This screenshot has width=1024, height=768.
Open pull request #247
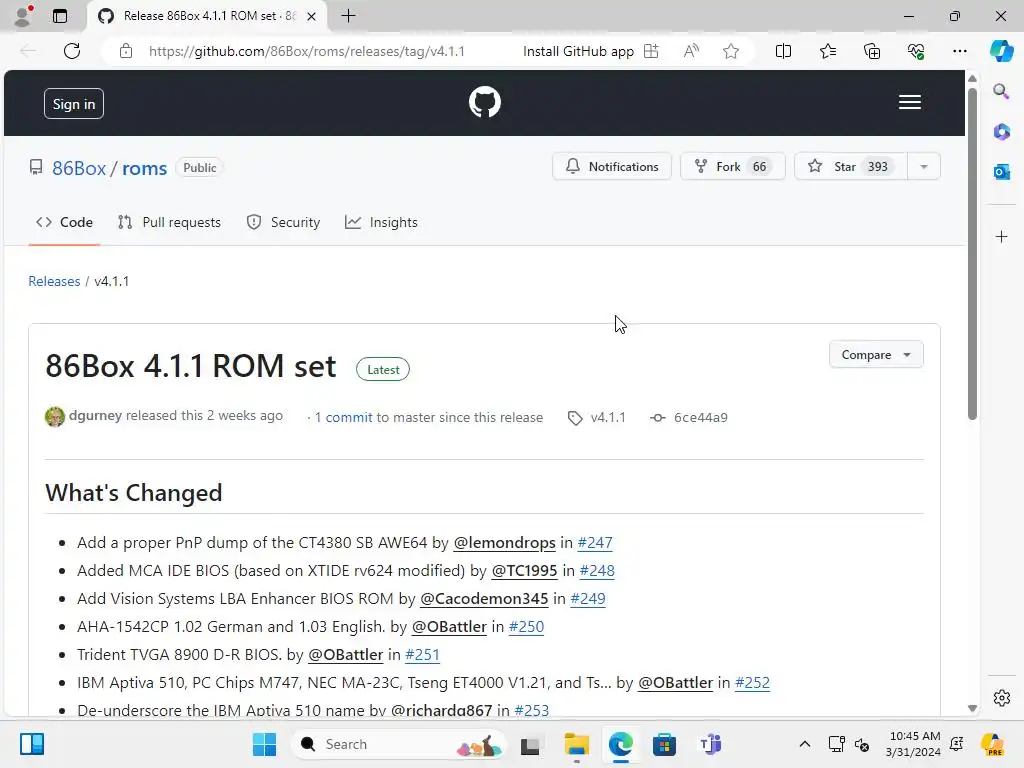coord(595,543)
